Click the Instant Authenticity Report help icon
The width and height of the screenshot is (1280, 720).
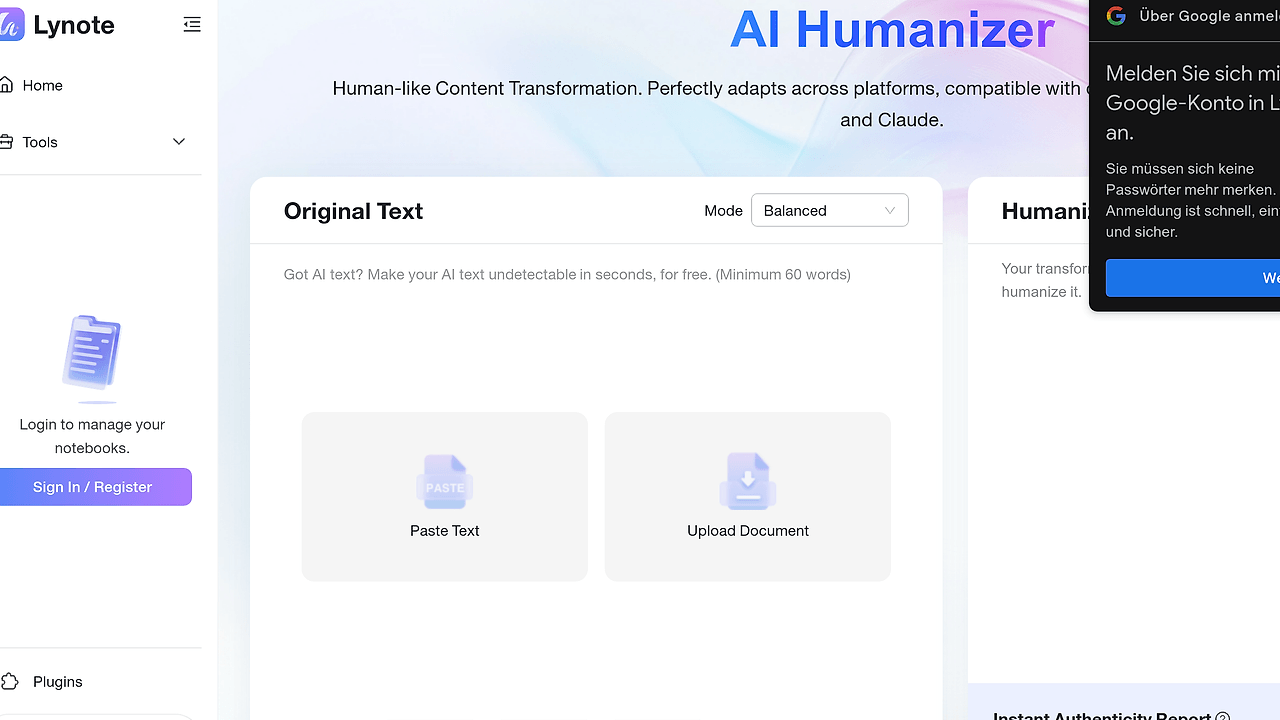tap(1222, 715)
